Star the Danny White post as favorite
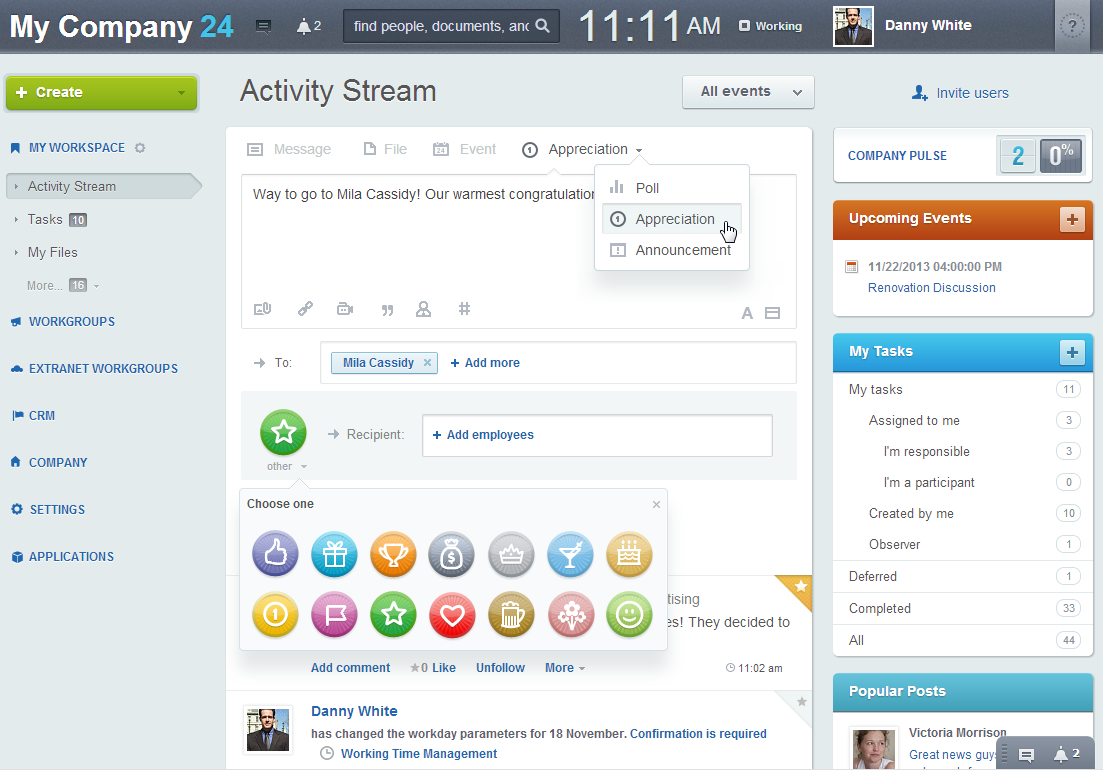The width and height of the screenshot is (1103, 770). 801,703
